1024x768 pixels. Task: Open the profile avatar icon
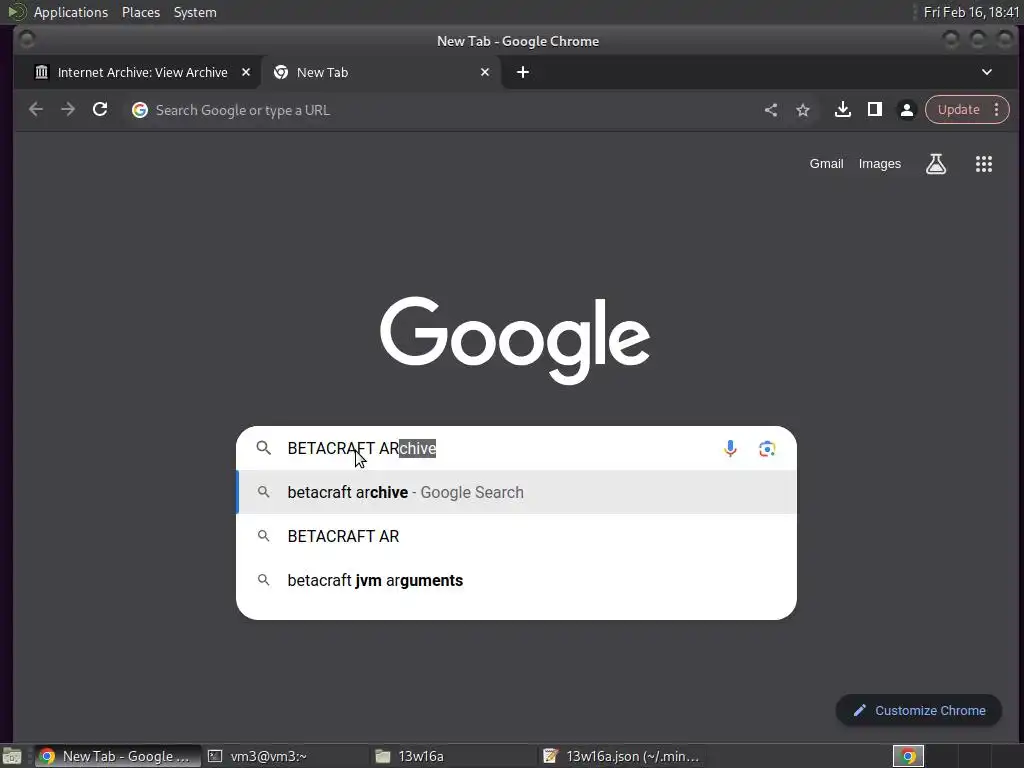906,110
